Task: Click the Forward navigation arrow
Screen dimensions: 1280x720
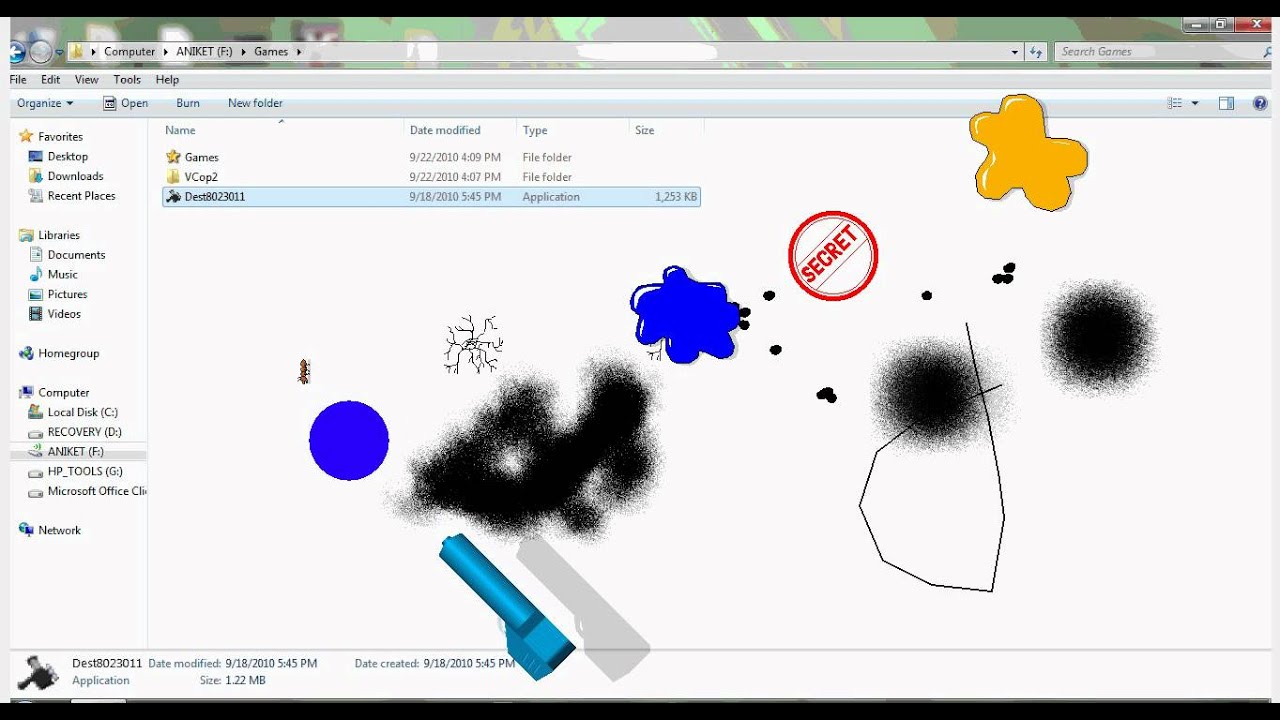Action: pos(41,52)
